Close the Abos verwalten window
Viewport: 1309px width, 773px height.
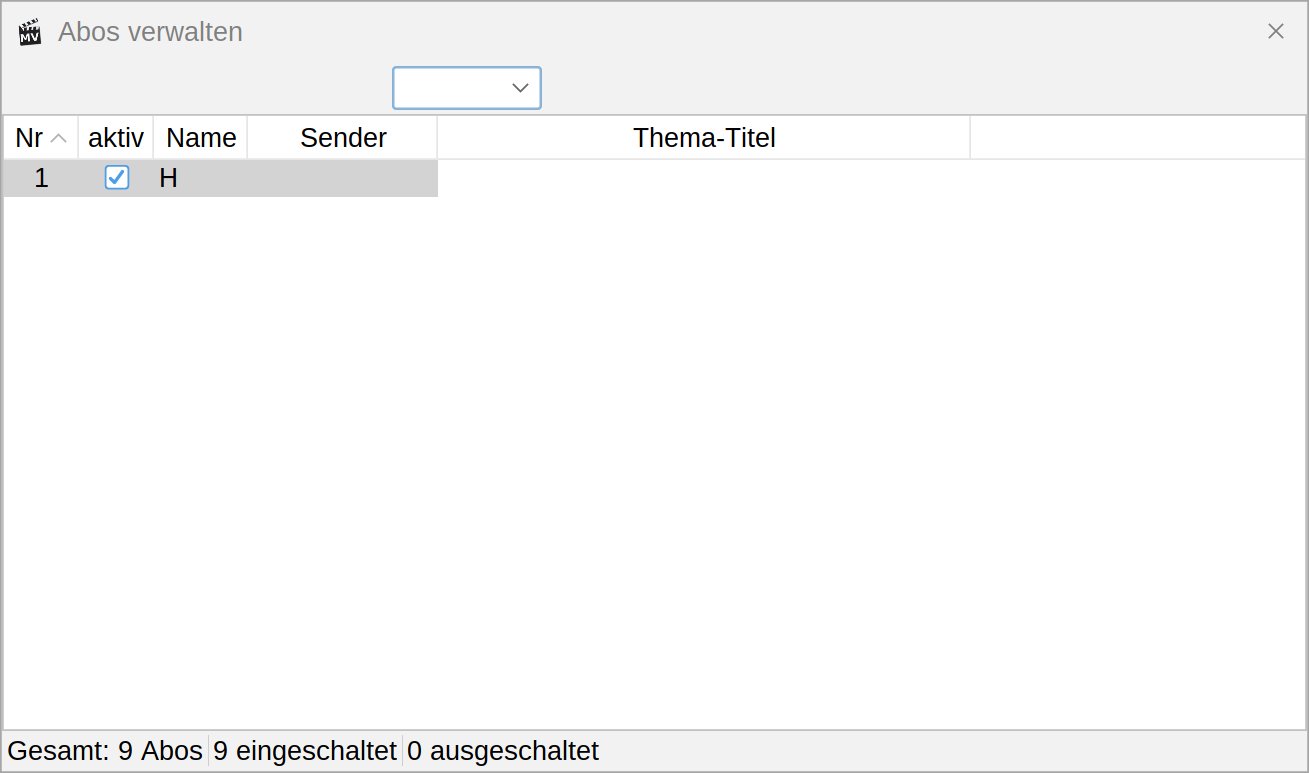[x=1276, y=31]
